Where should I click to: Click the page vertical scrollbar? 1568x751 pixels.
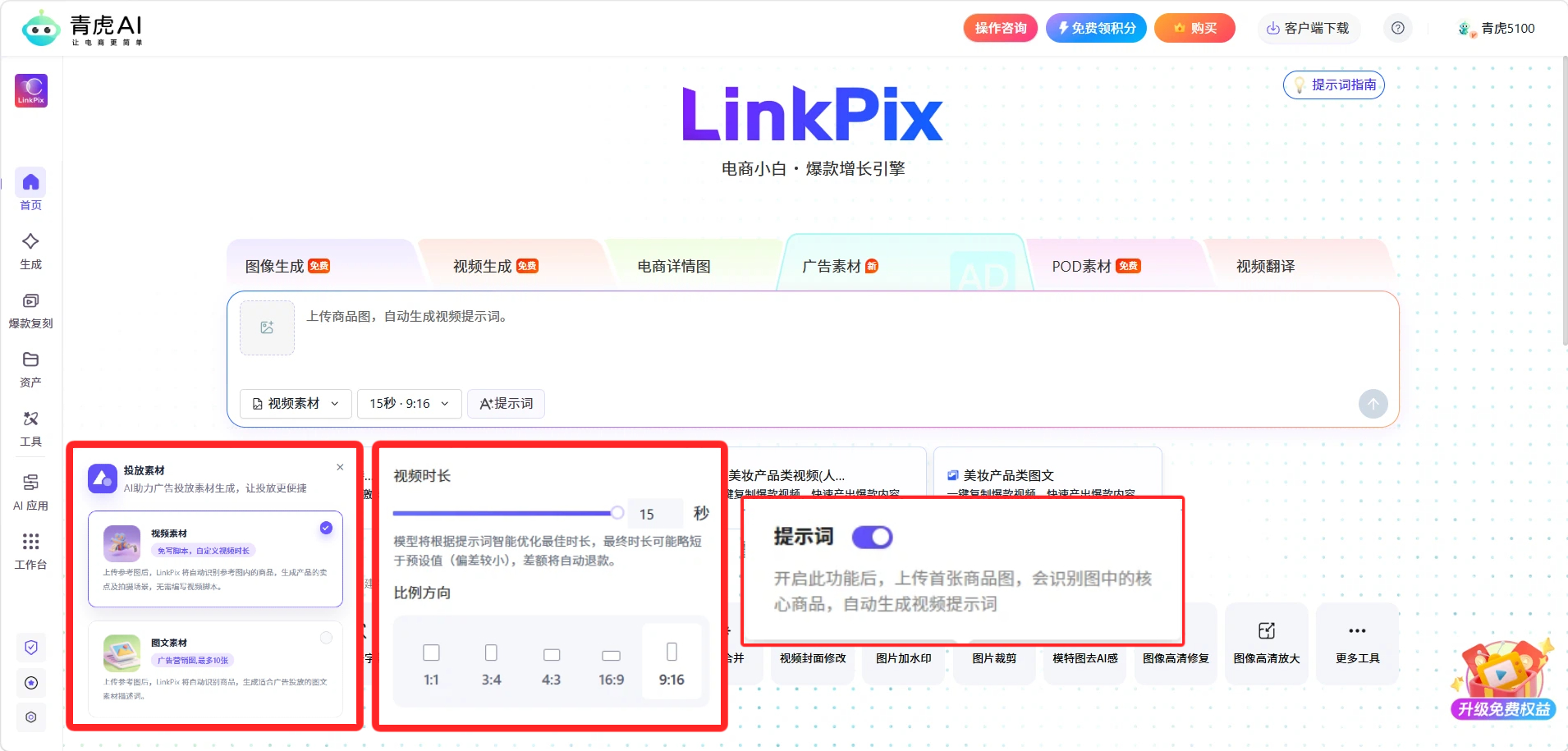click(x=1564, y=201)
